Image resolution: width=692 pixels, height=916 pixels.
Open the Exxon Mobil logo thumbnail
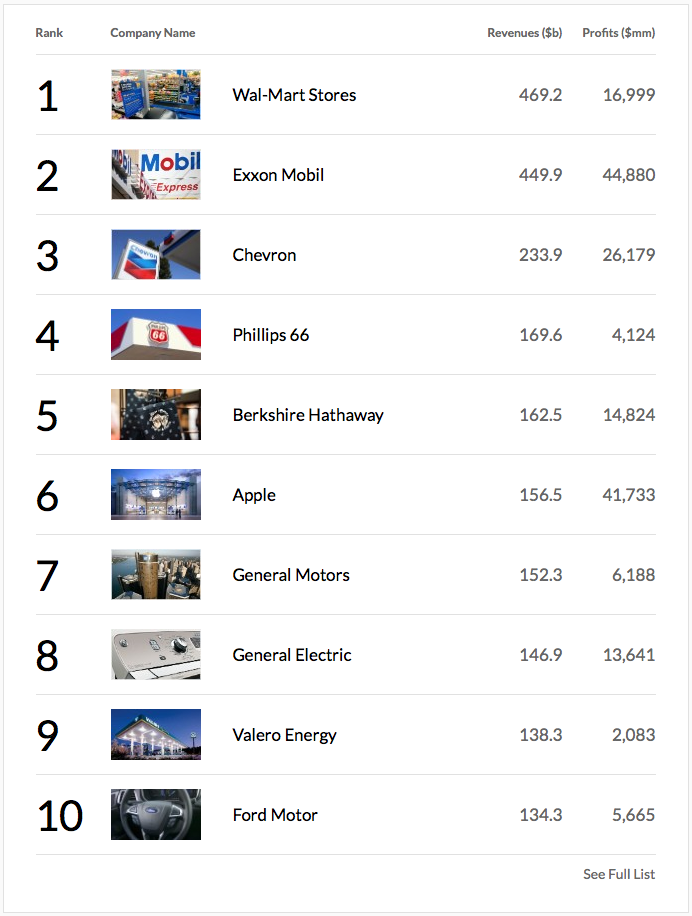155,175
